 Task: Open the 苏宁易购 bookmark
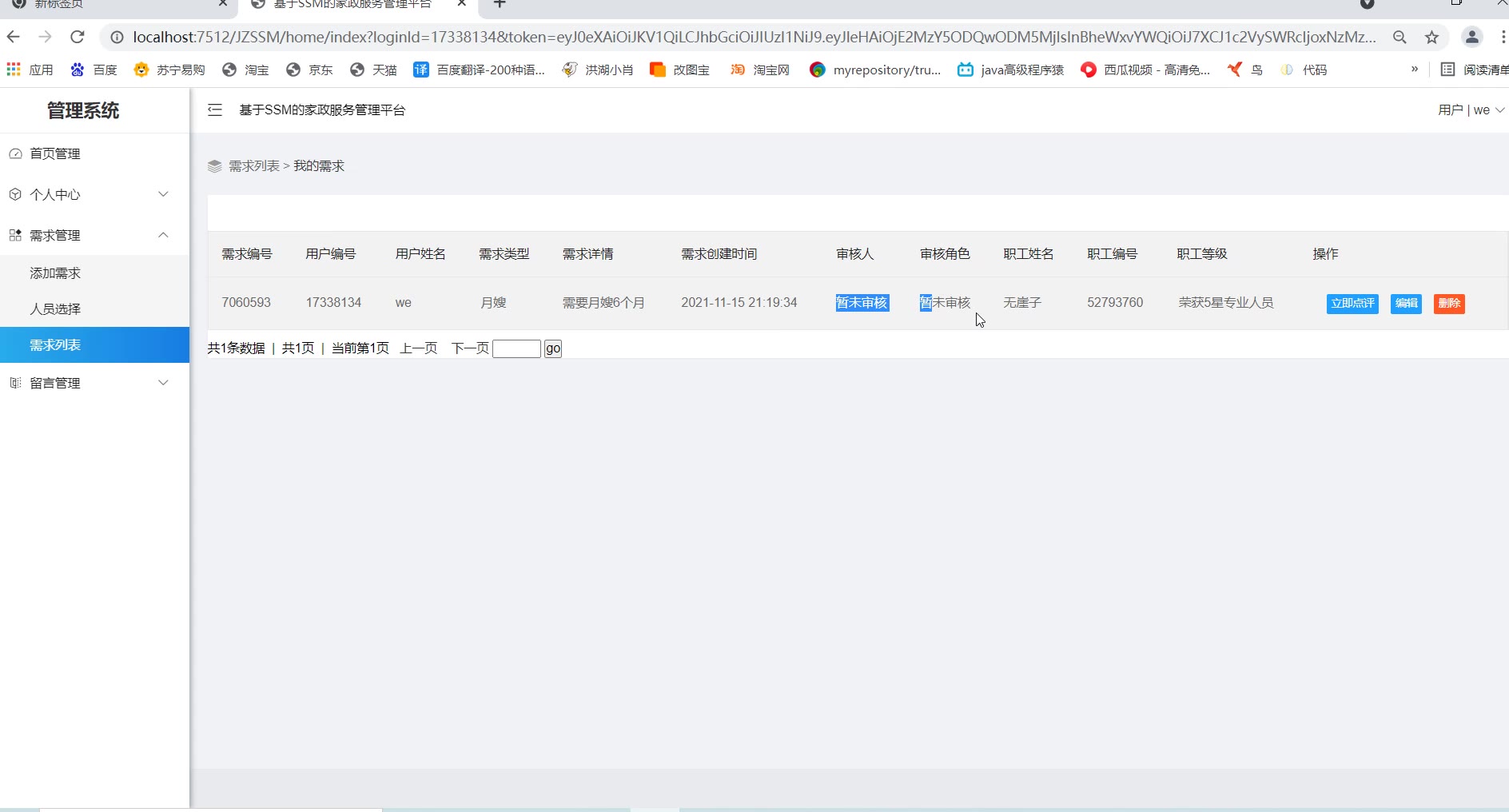pyautogui.click(x=169, y=70)
